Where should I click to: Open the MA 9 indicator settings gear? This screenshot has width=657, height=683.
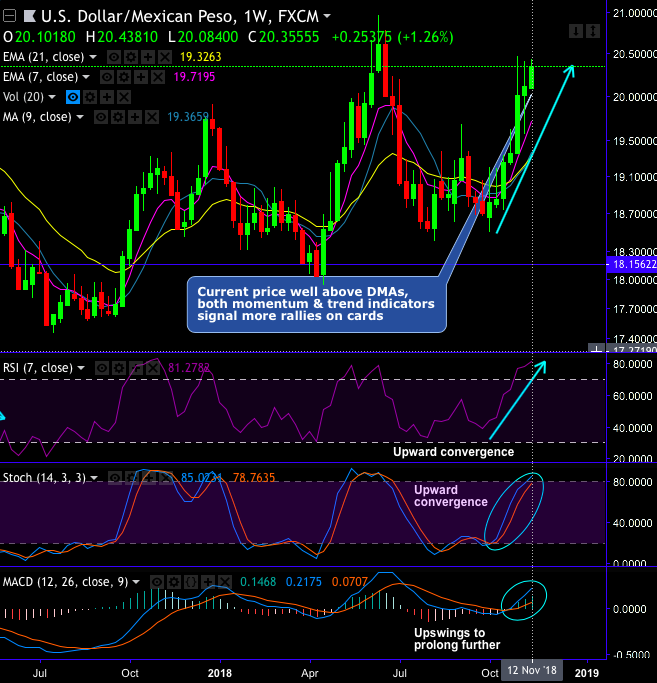click(x=116, y=117)
